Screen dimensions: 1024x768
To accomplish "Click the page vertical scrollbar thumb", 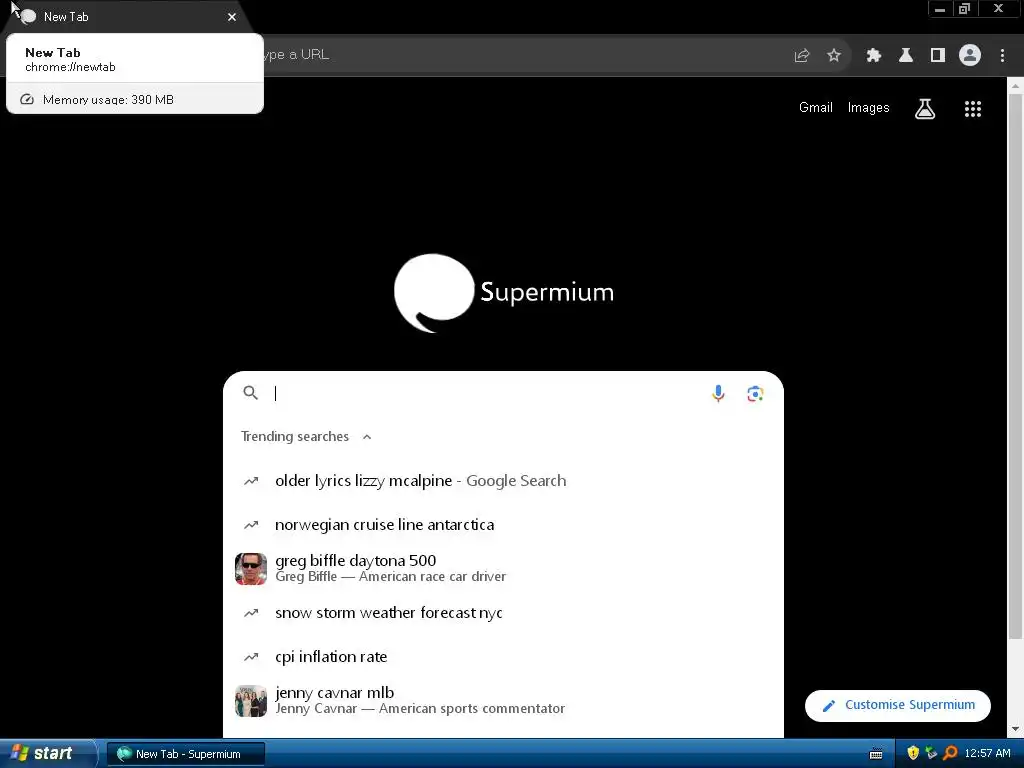I will pos(1016,366).
